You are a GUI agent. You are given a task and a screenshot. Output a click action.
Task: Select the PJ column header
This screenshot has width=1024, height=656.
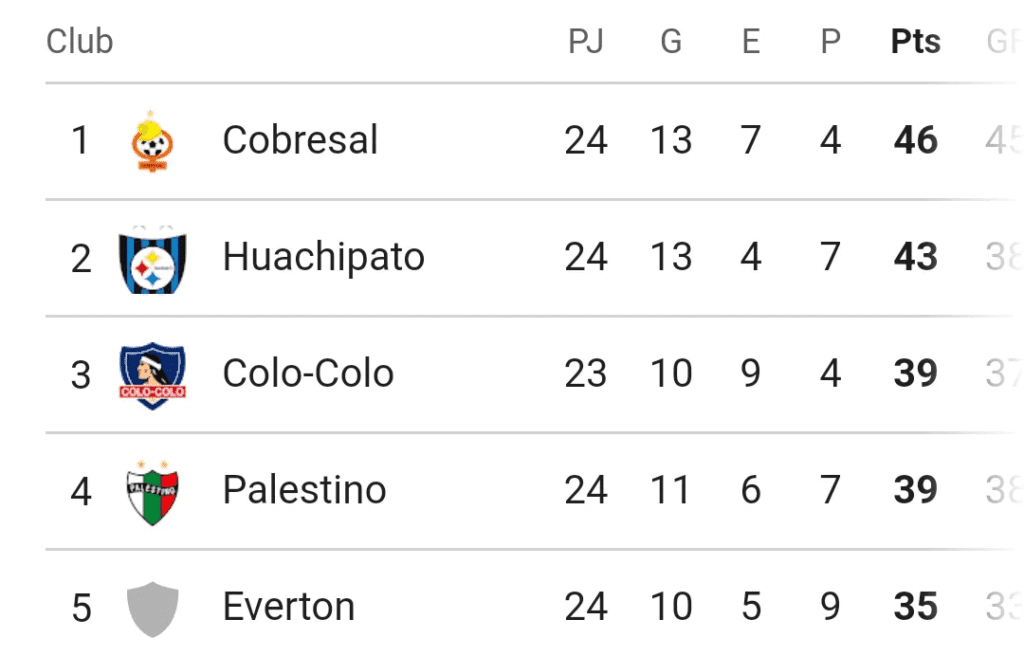tap(586, 41)
